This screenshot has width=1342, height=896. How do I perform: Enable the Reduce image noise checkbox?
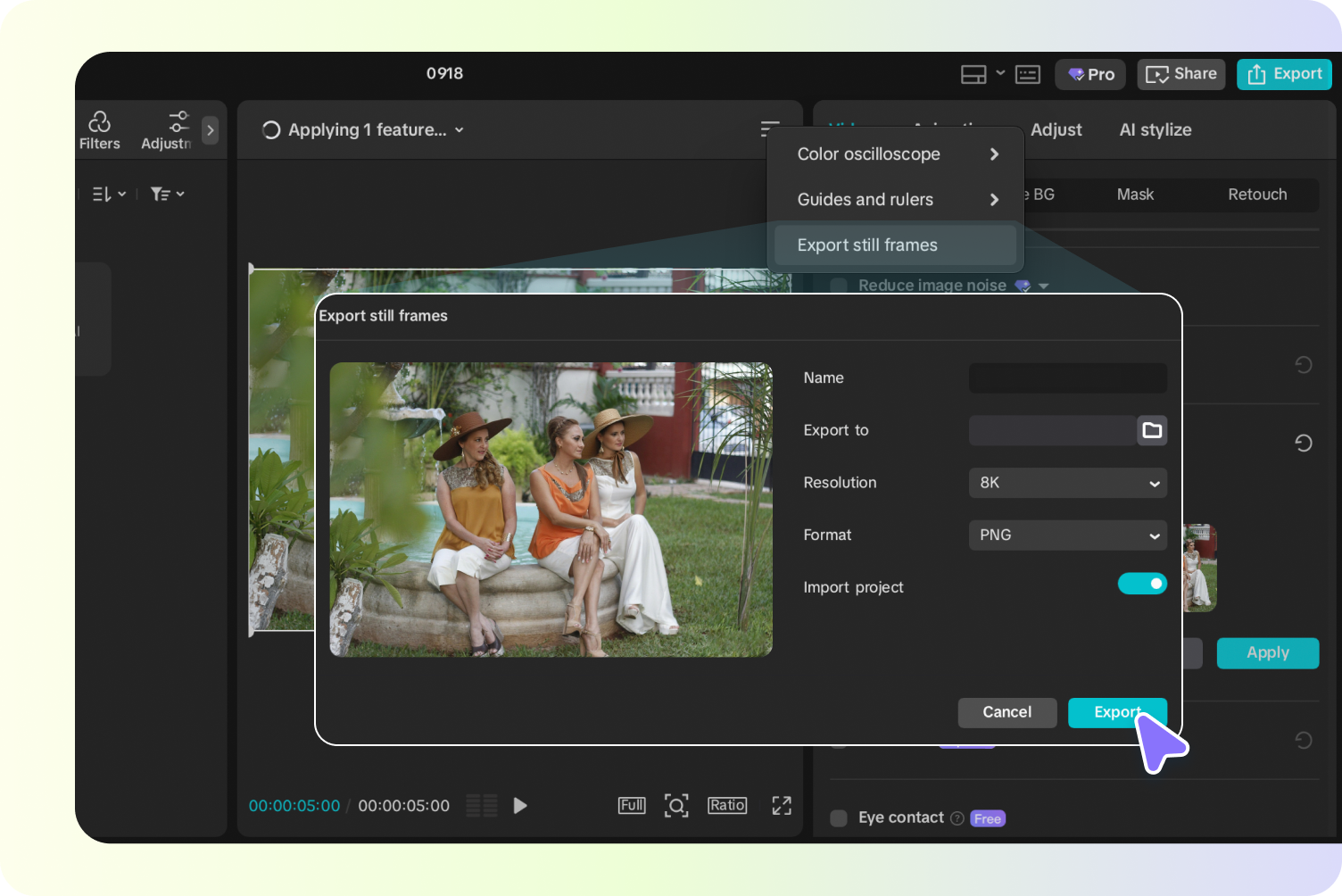tap(838, 285)
